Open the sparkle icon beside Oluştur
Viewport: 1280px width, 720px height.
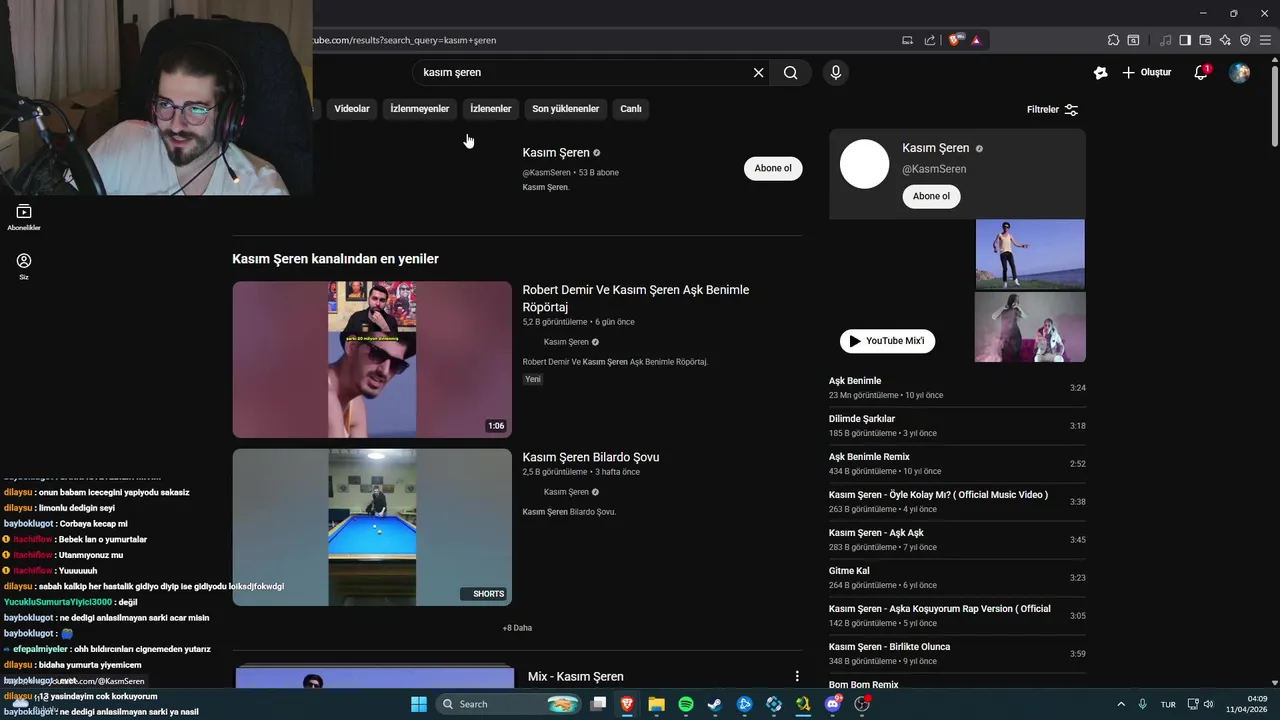(1100, 72)
